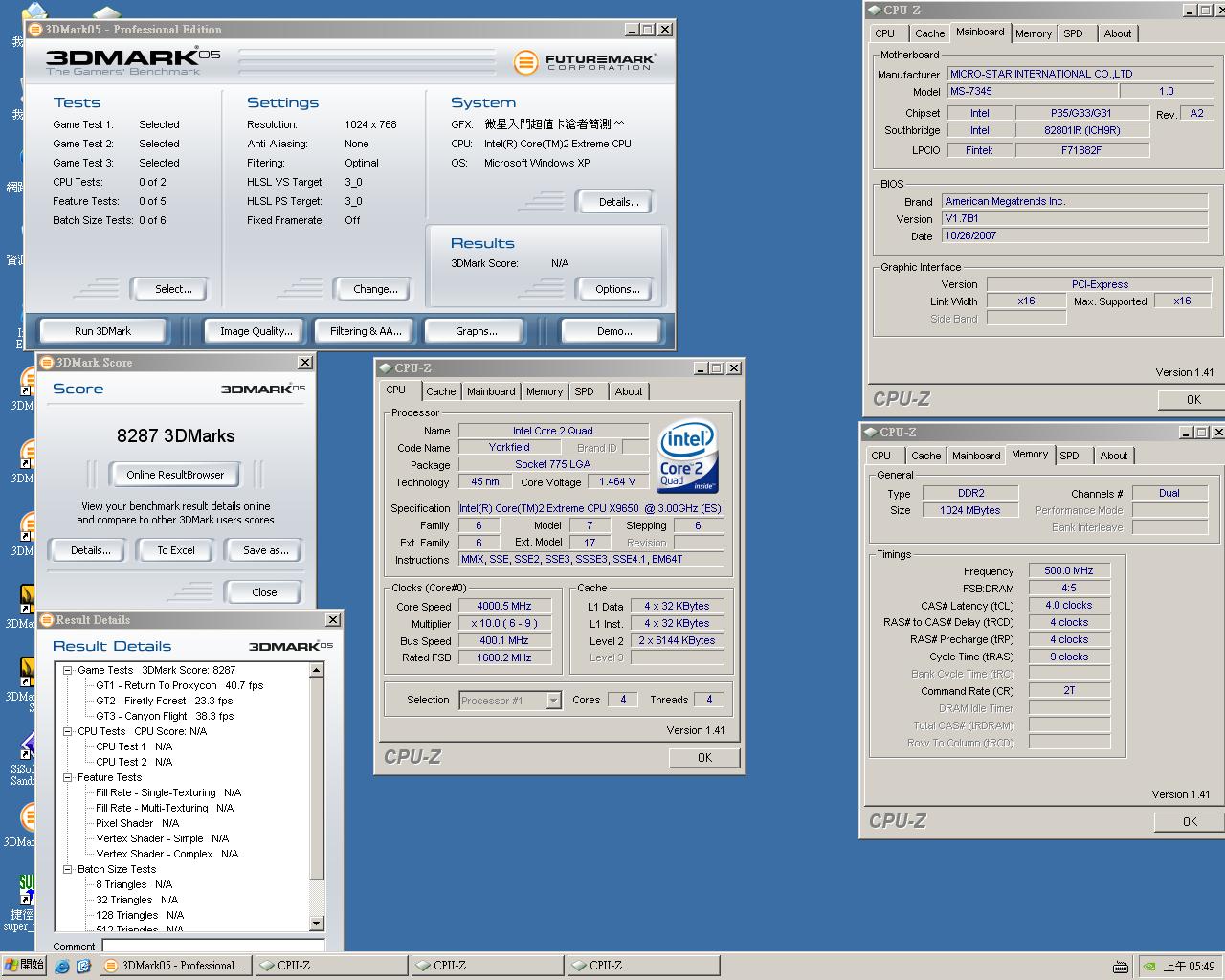Viewport: 1225px width, 980px height.
Task: Export score To Excel
Action: click(176, 550)
